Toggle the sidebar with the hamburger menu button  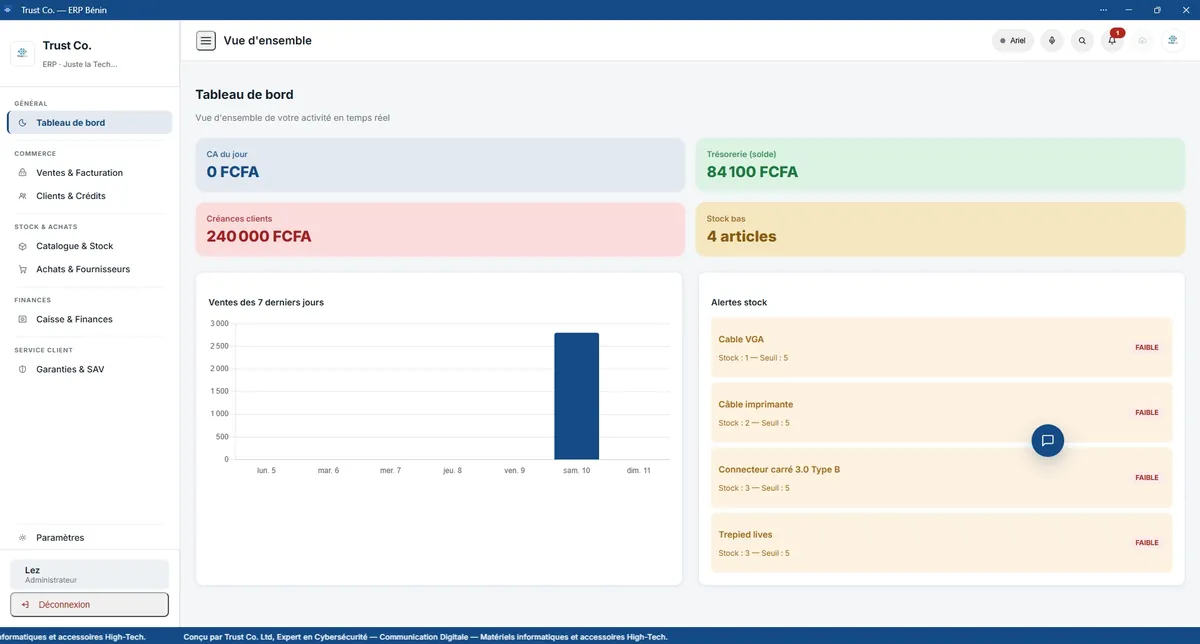pos(206,41)
